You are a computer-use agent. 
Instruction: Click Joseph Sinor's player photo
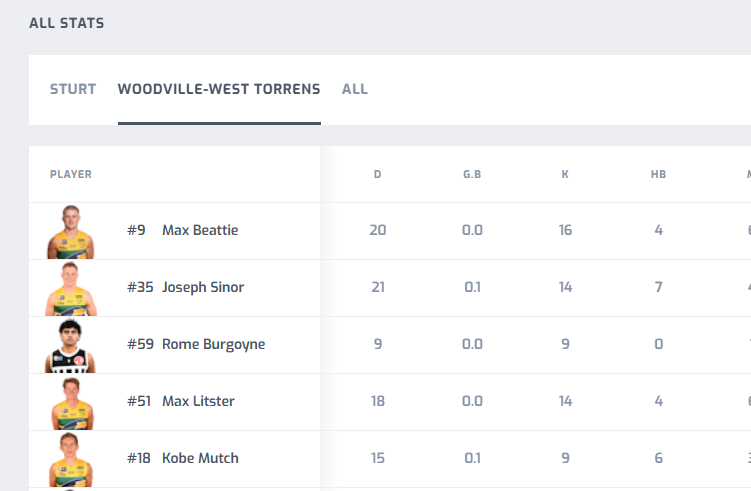tap(71, 289)
